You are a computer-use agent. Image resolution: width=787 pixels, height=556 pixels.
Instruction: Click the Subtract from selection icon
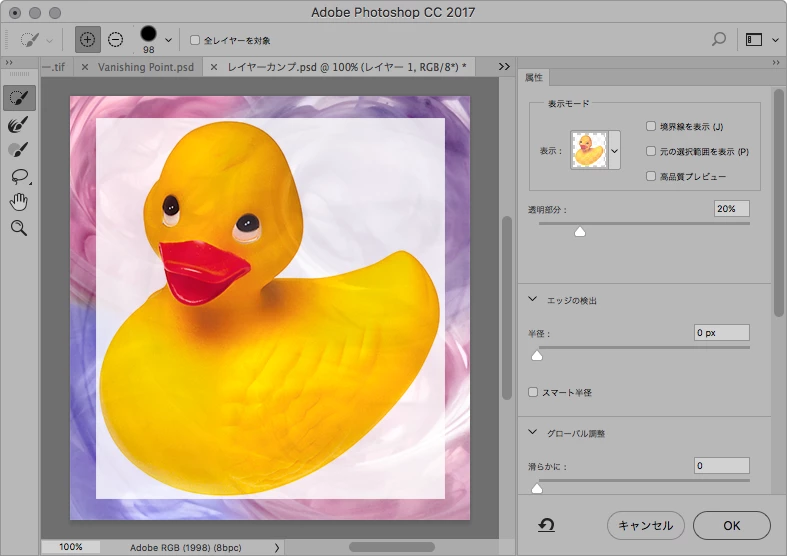115,40
